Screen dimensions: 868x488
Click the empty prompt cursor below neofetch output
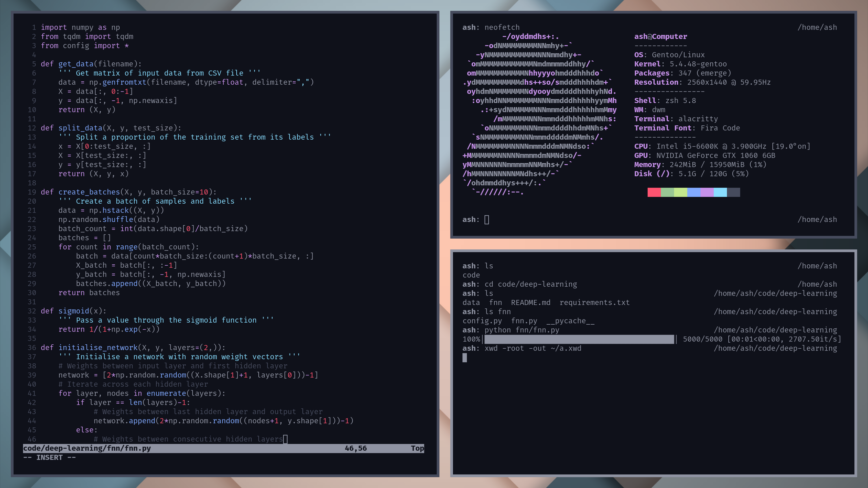tap(486, 219)
